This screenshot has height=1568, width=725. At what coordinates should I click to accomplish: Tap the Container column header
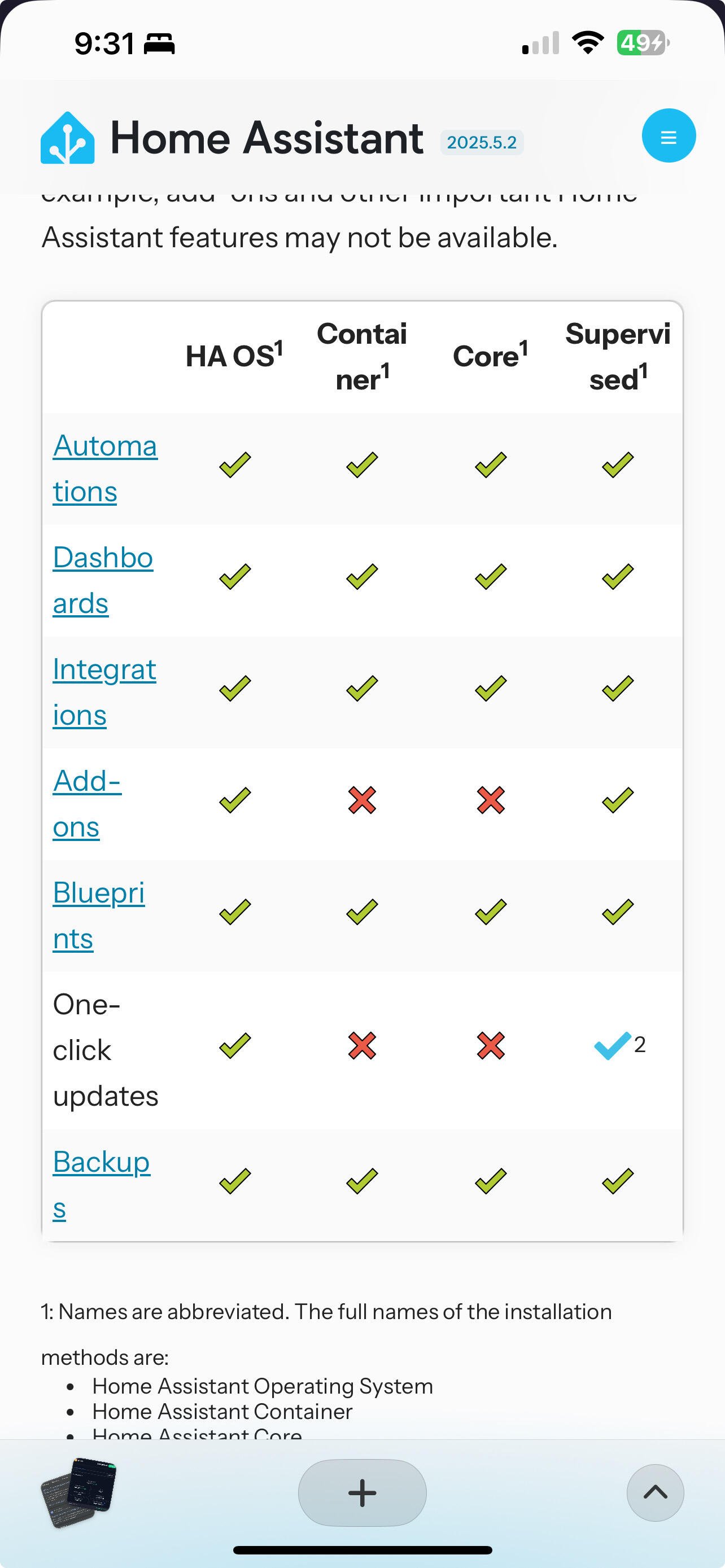(362, 356)
